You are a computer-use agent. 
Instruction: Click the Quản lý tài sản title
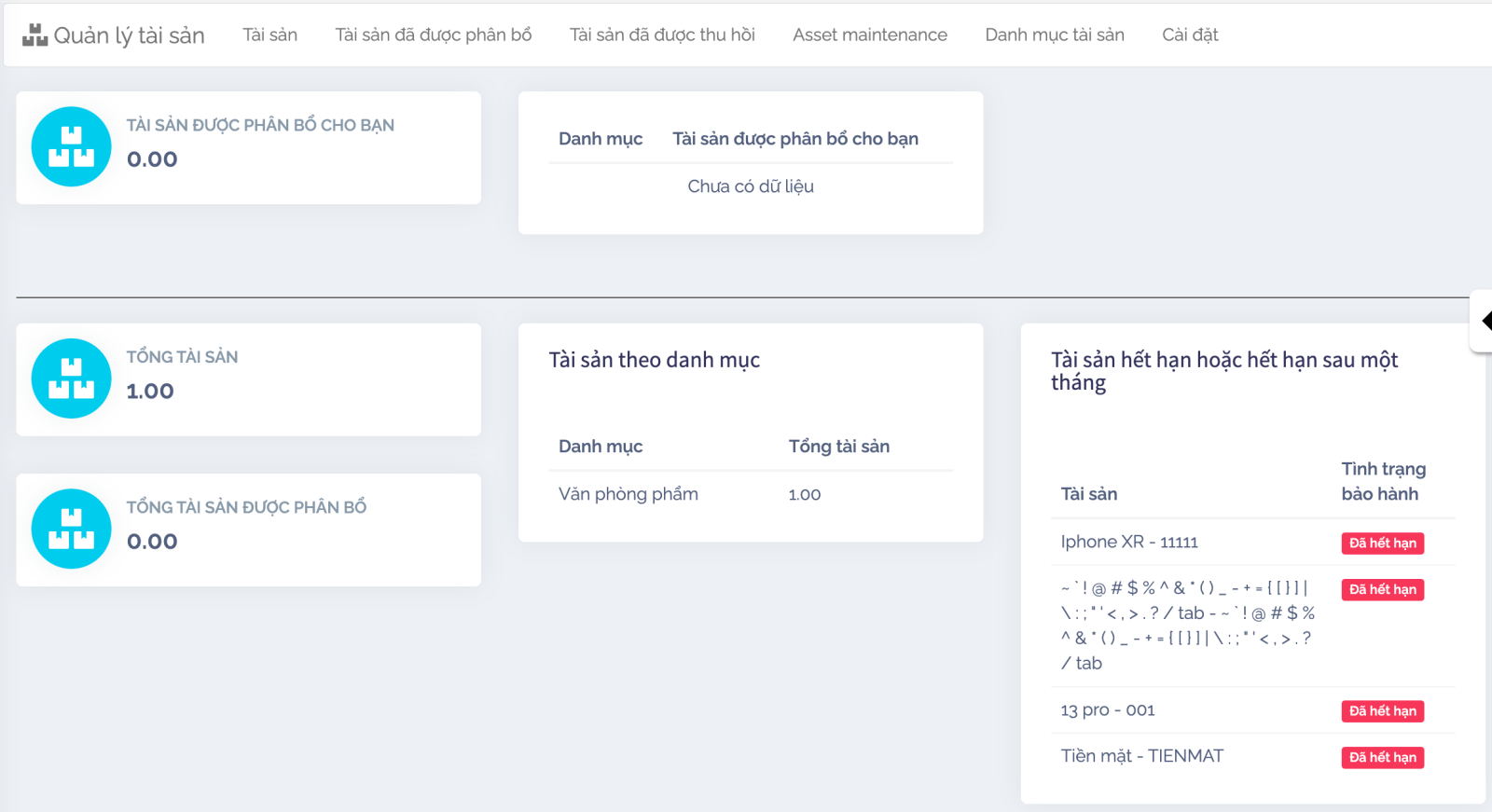(x=129, y=35)
